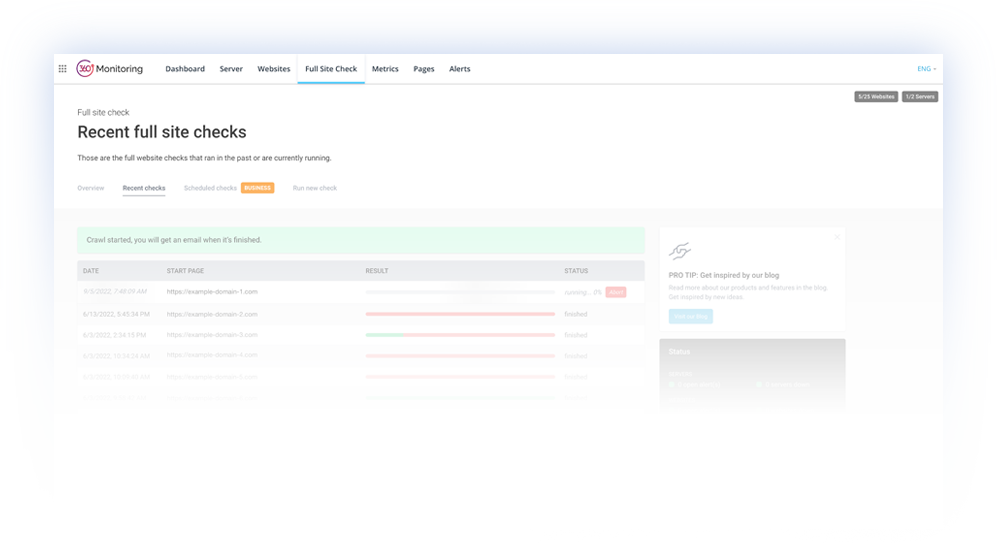Click the Visit our Blog button
The height and width of the screenshot is (543, 997).
tap(690, 316)
